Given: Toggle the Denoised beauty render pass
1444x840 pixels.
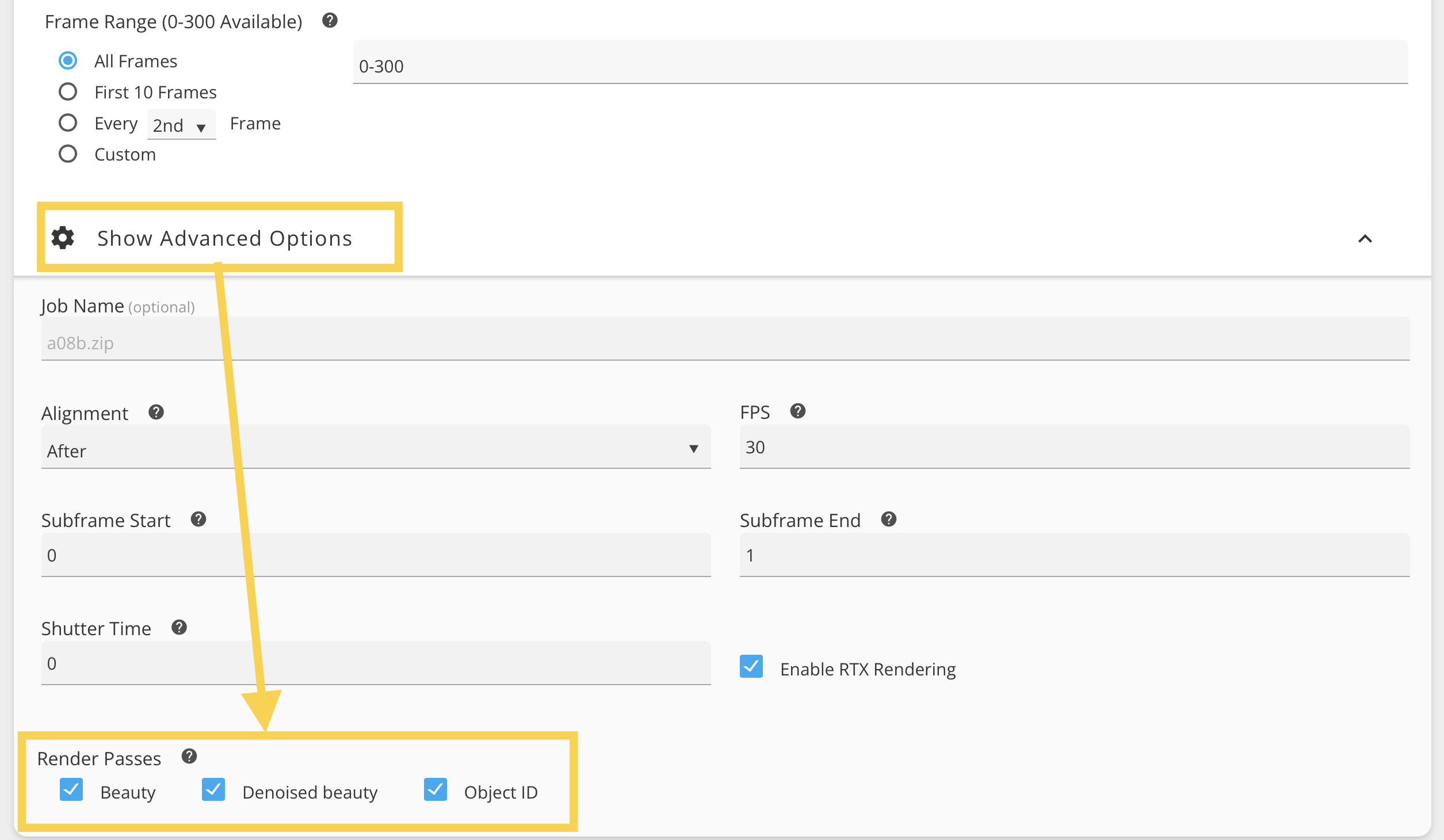Looking at the screenshot, I should pos(213,789).
